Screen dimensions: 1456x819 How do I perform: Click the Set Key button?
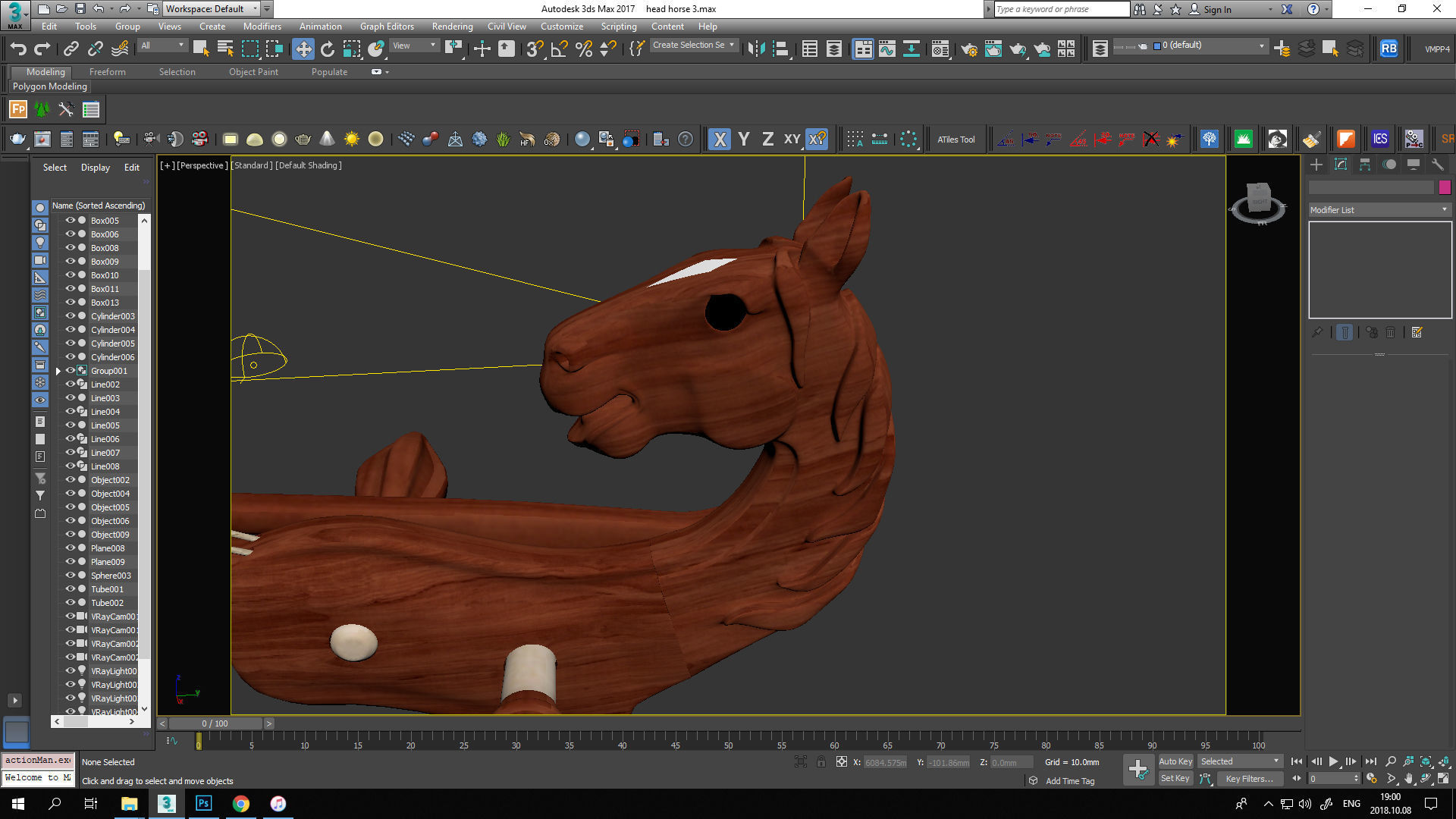click(x=1175, y=779)
